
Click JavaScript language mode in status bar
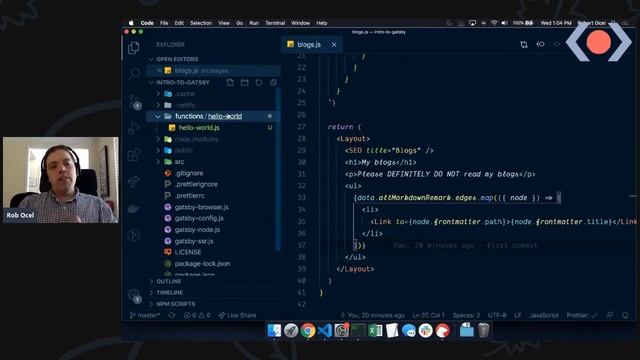point(544,315)
